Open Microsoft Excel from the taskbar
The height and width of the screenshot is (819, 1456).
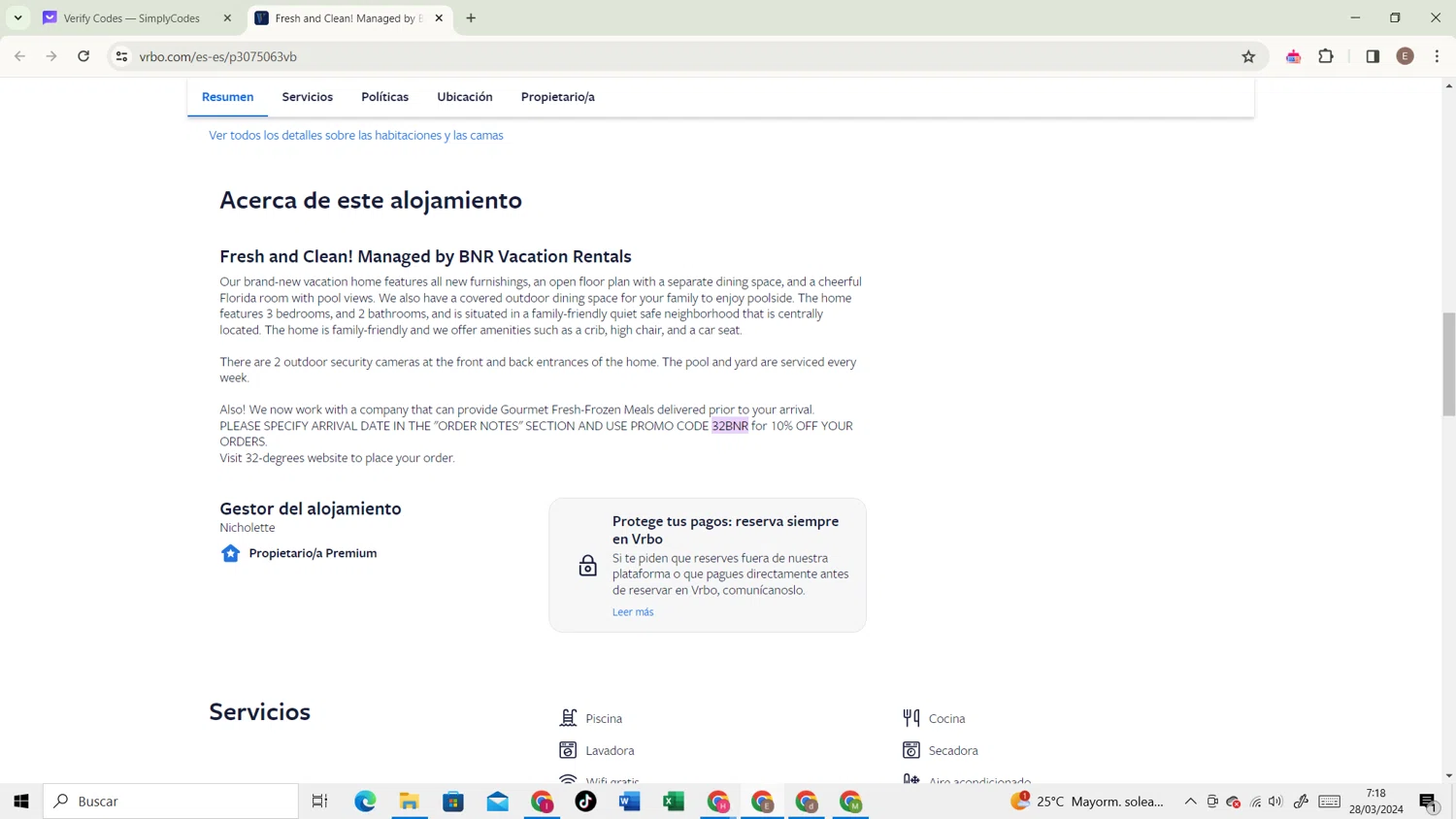[x=674, y=802]
